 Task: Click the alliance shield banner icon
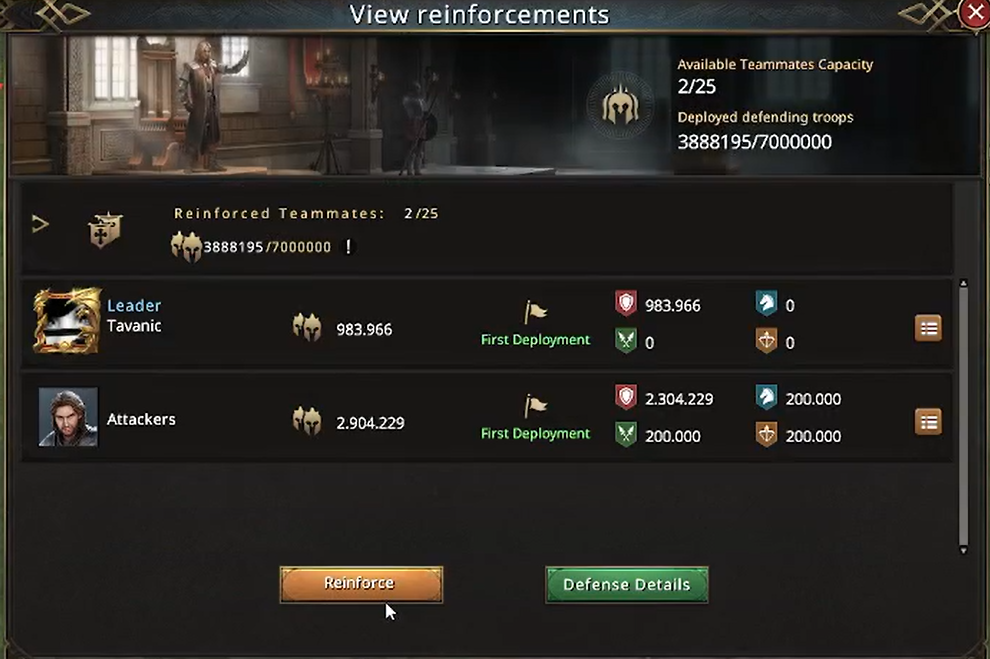(104, 229)
